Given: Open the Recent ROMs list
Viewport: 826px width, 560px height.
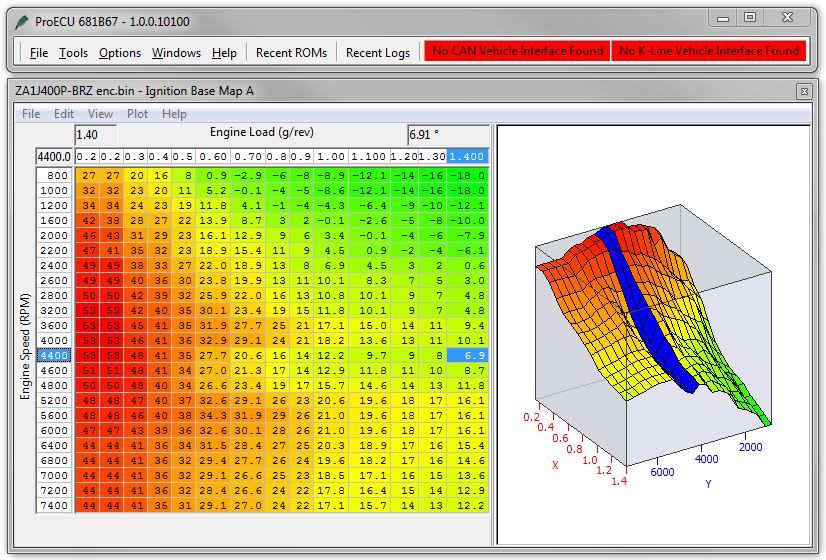Looking at the screenshot, I should pyautogui.click(x=291, y=52).
